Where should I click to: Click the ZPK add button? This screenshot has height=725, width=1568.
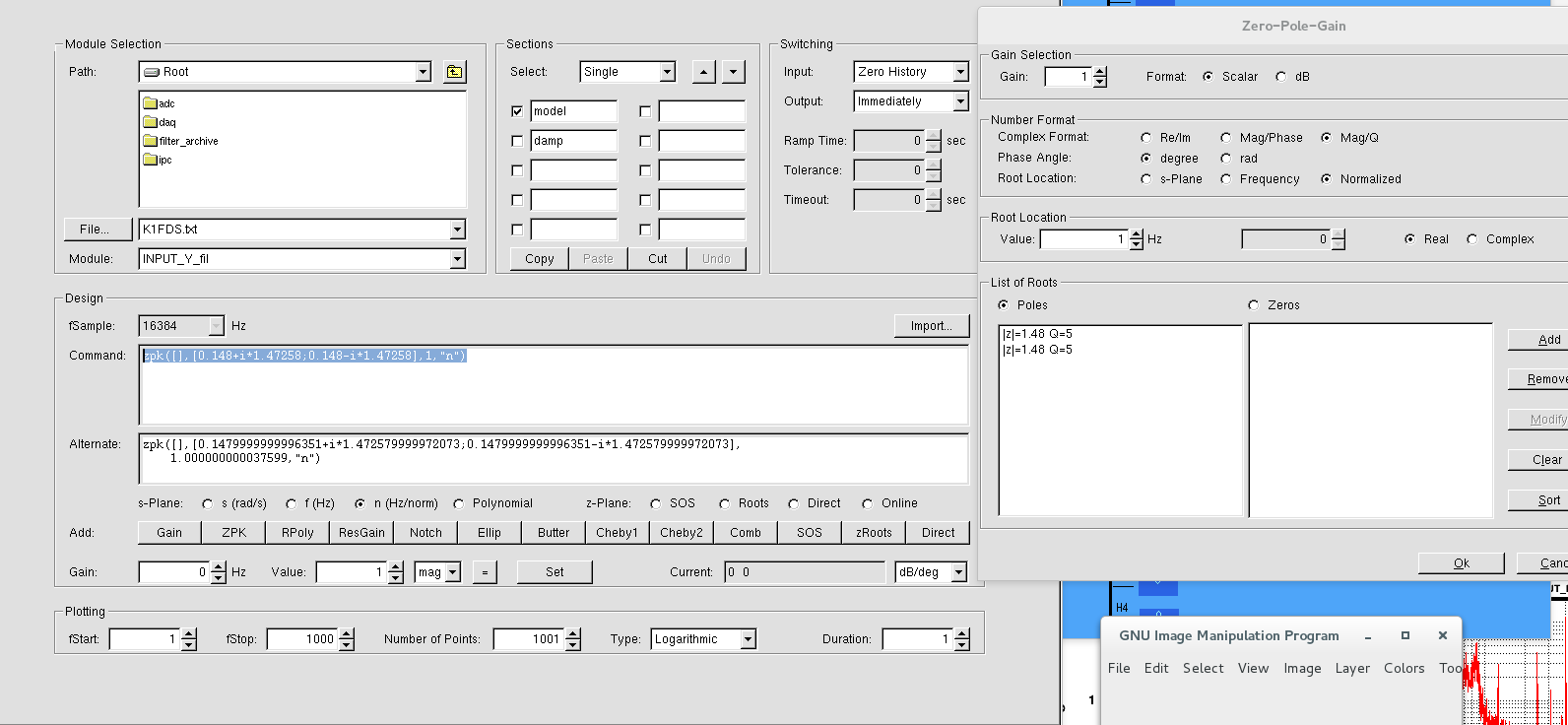tap(234, 533)
